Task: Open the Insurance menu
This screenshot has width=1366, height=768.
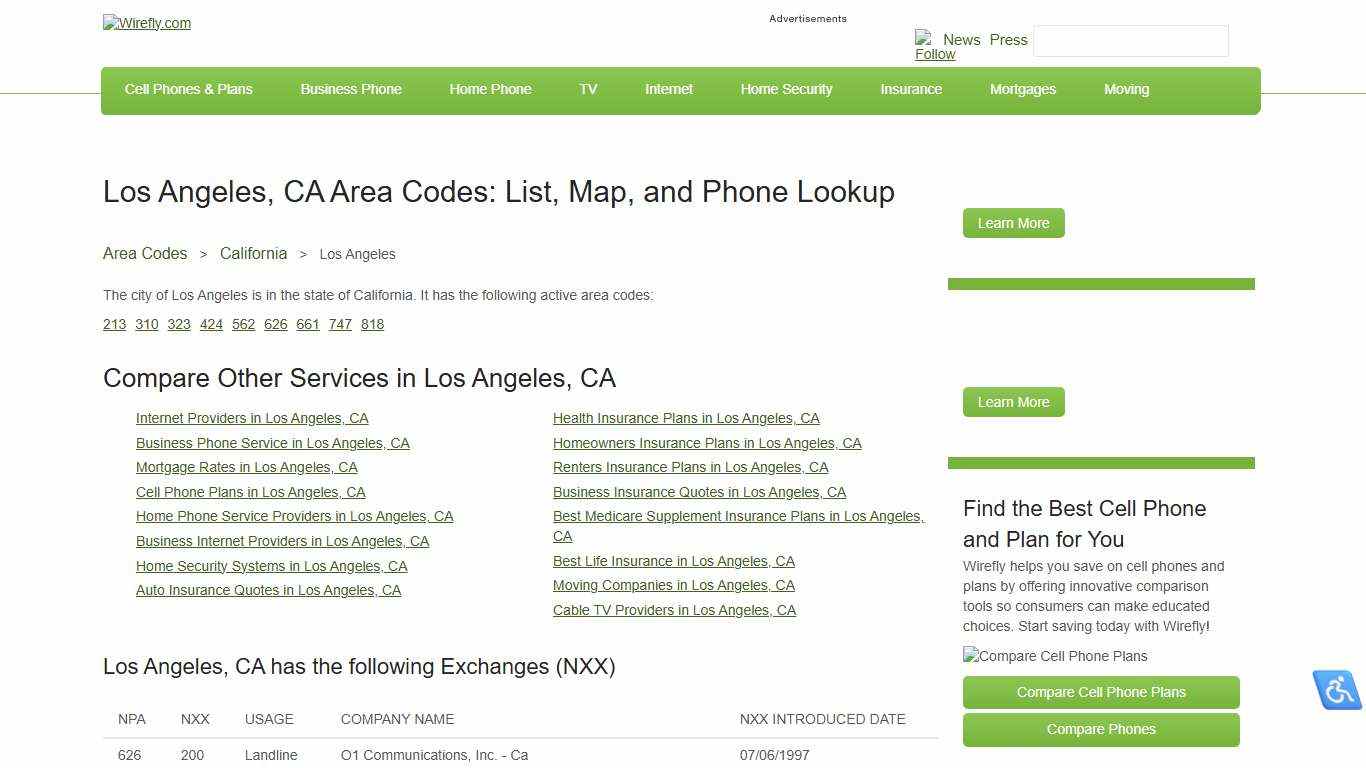Action: click(x=910, y=89)
